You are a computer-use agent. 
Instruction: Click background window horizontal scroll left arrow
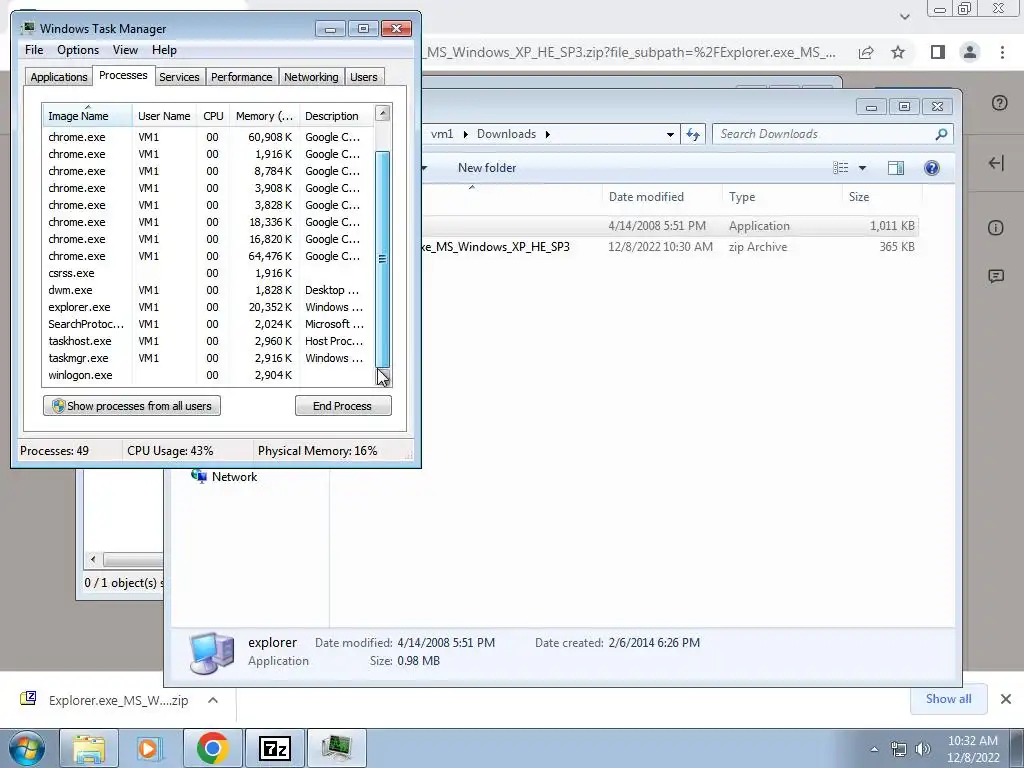[93, 560]
